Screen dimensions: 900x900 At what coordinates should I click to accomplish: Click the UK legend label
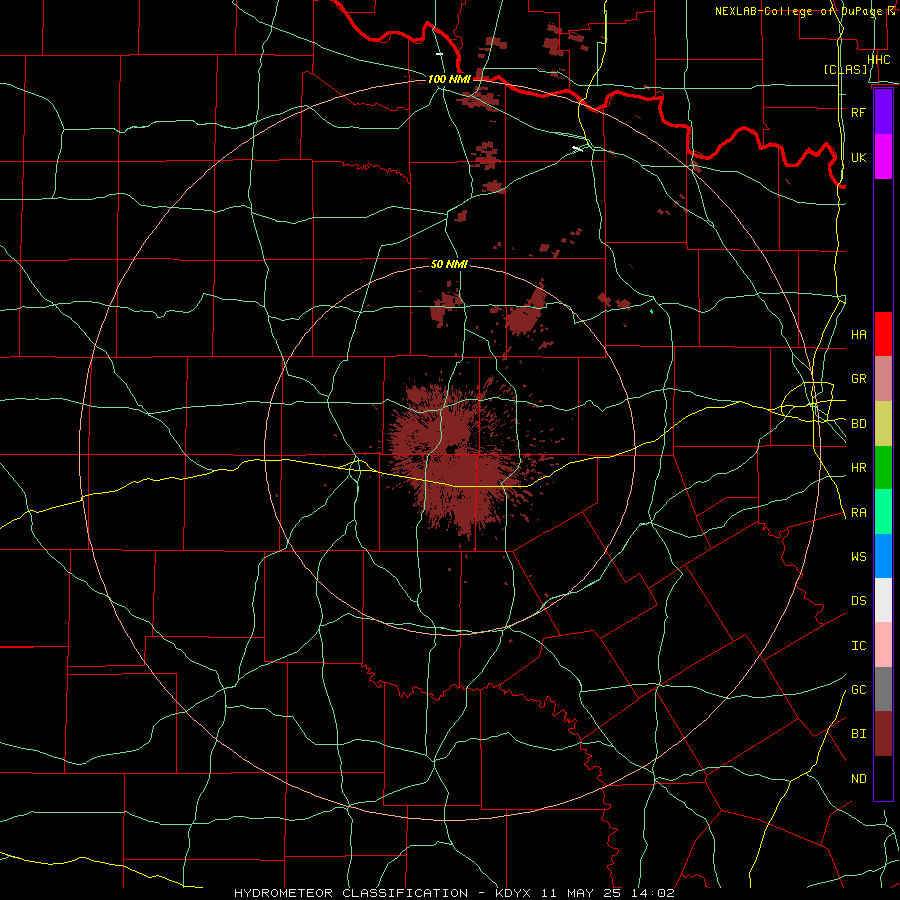point(858,157)
